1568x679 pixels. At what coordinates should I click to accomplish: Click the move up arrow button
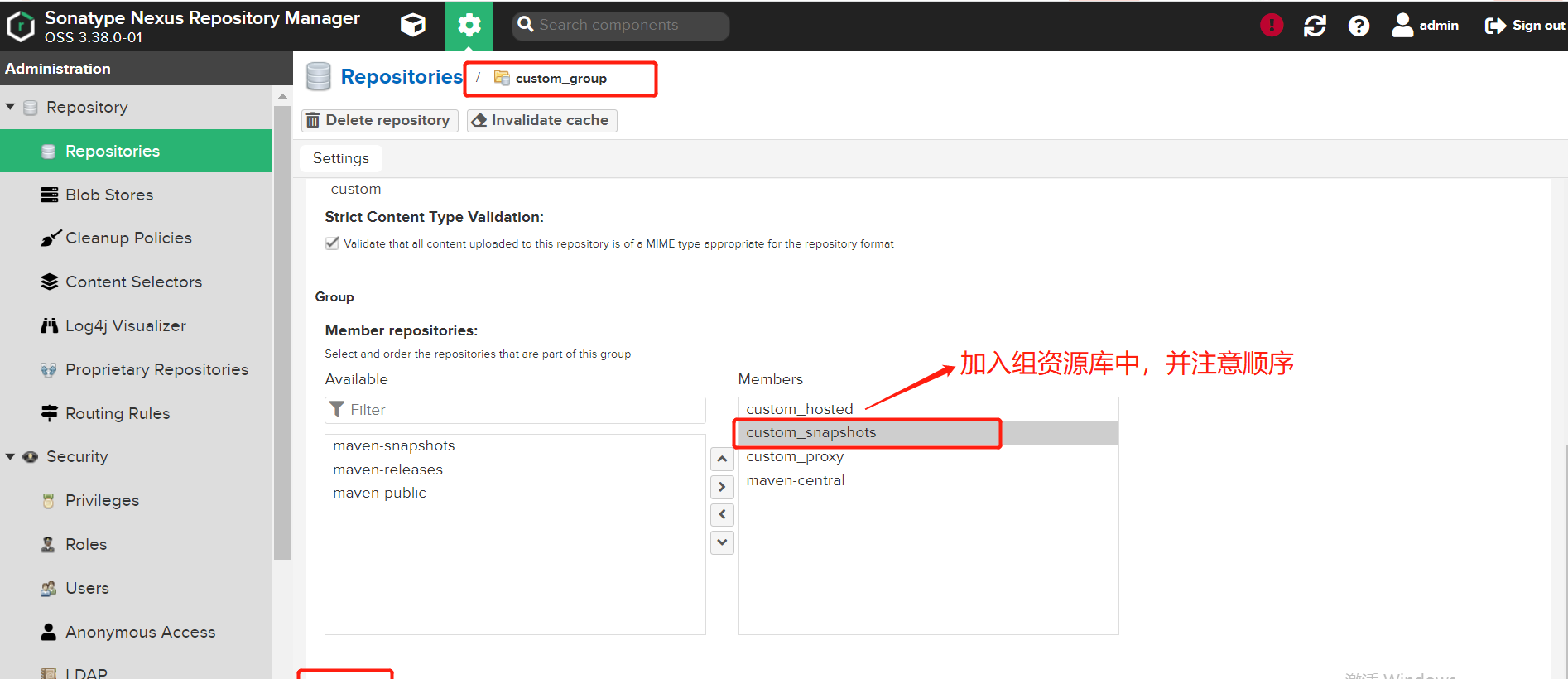point(722,459)
